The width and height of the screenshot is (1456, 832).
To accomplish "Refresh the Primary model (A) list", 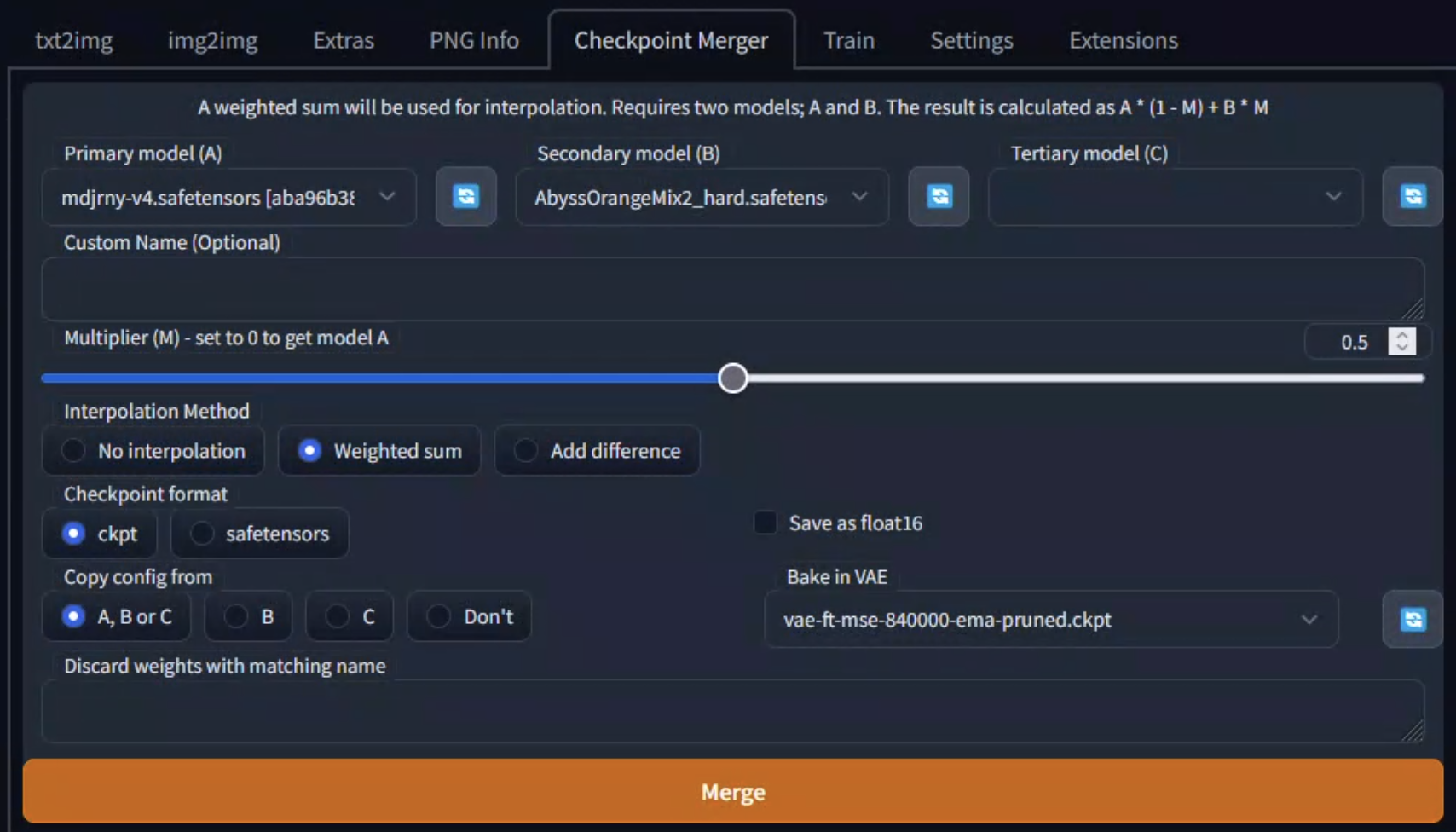I will point(465,197).
